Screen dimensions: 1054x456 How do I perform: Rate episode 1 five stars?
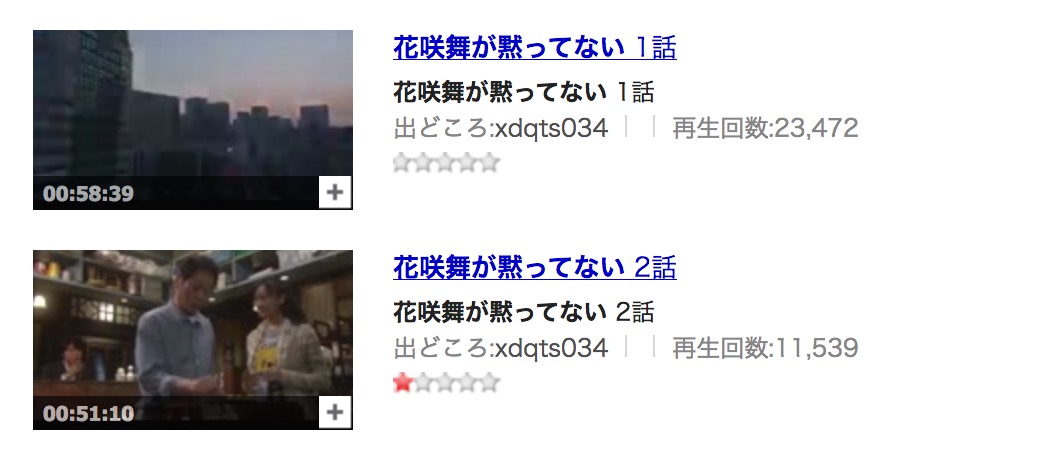click(490, 162)
